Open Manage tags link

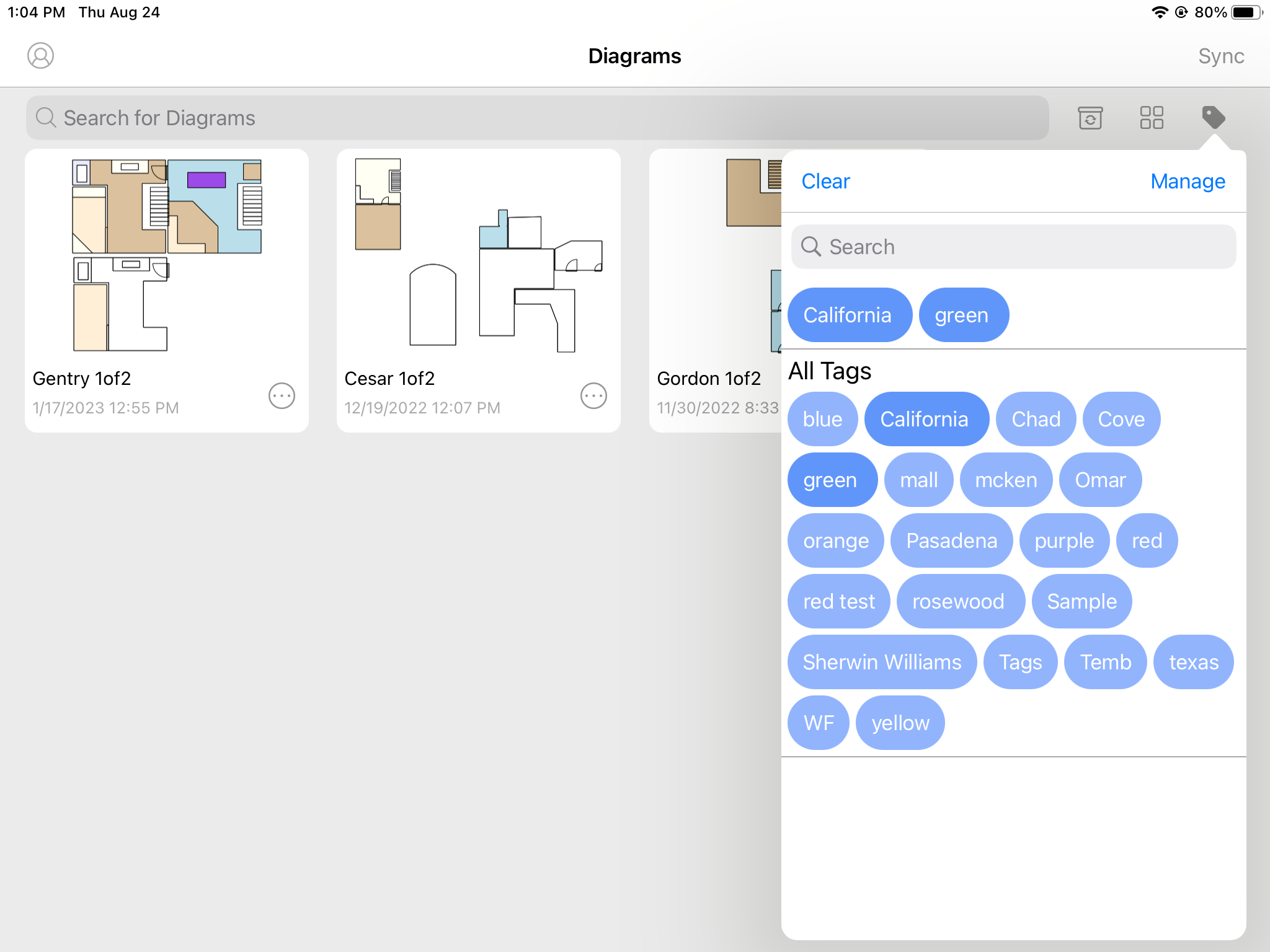tap(1188, 181)
